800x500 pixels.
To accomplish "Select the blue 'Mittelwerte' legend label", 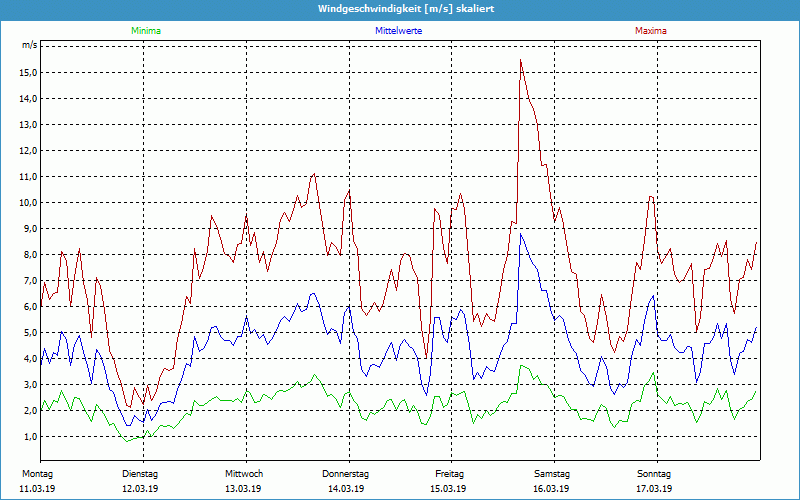I will pyautogui.click(x=398, y=31).
